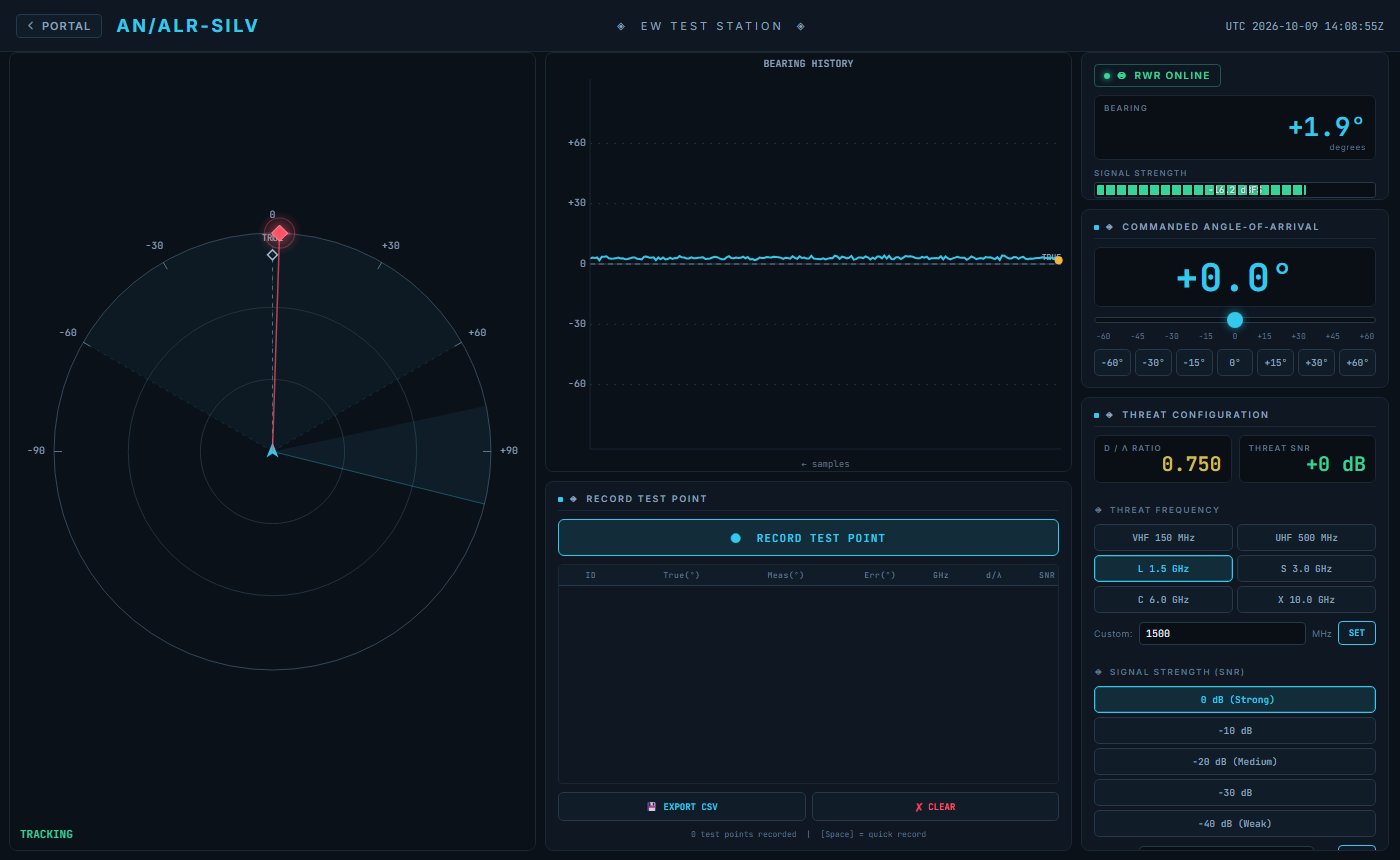Click the Err(°) column header

tap(880, 575)
